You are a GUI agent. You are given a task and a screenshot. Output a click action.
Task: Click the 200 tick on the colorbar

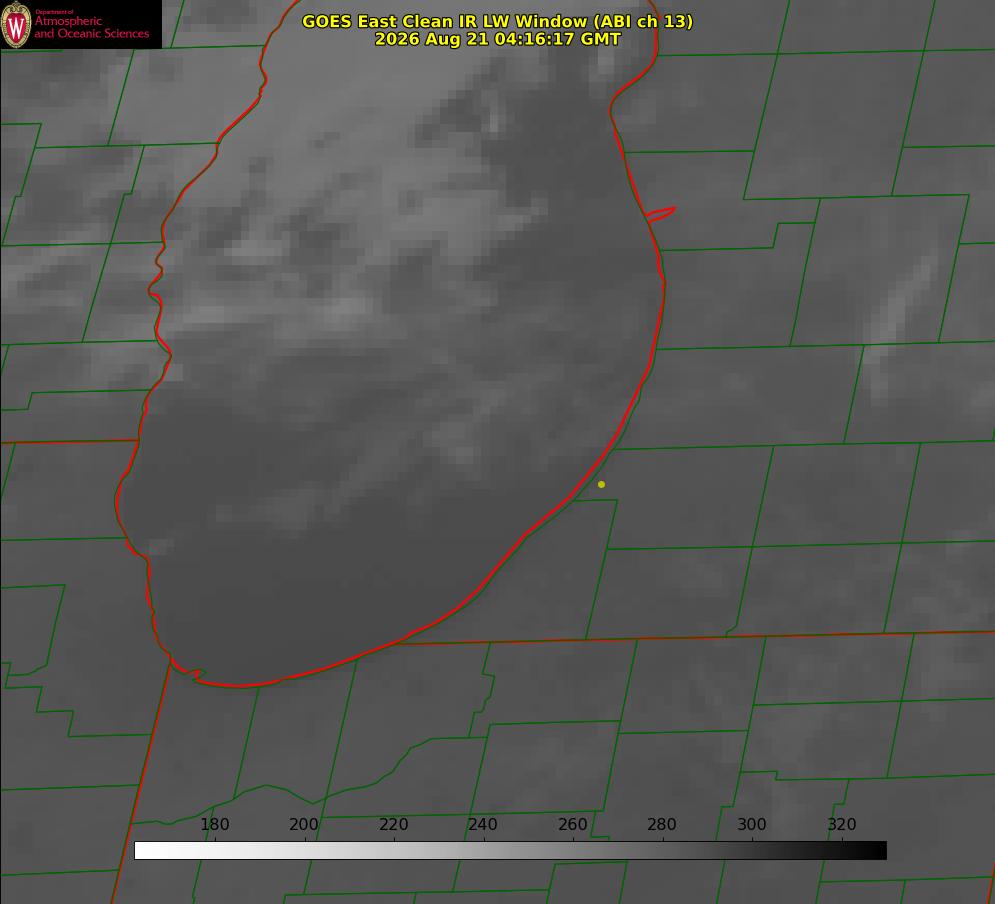click(x=304, y=824)
